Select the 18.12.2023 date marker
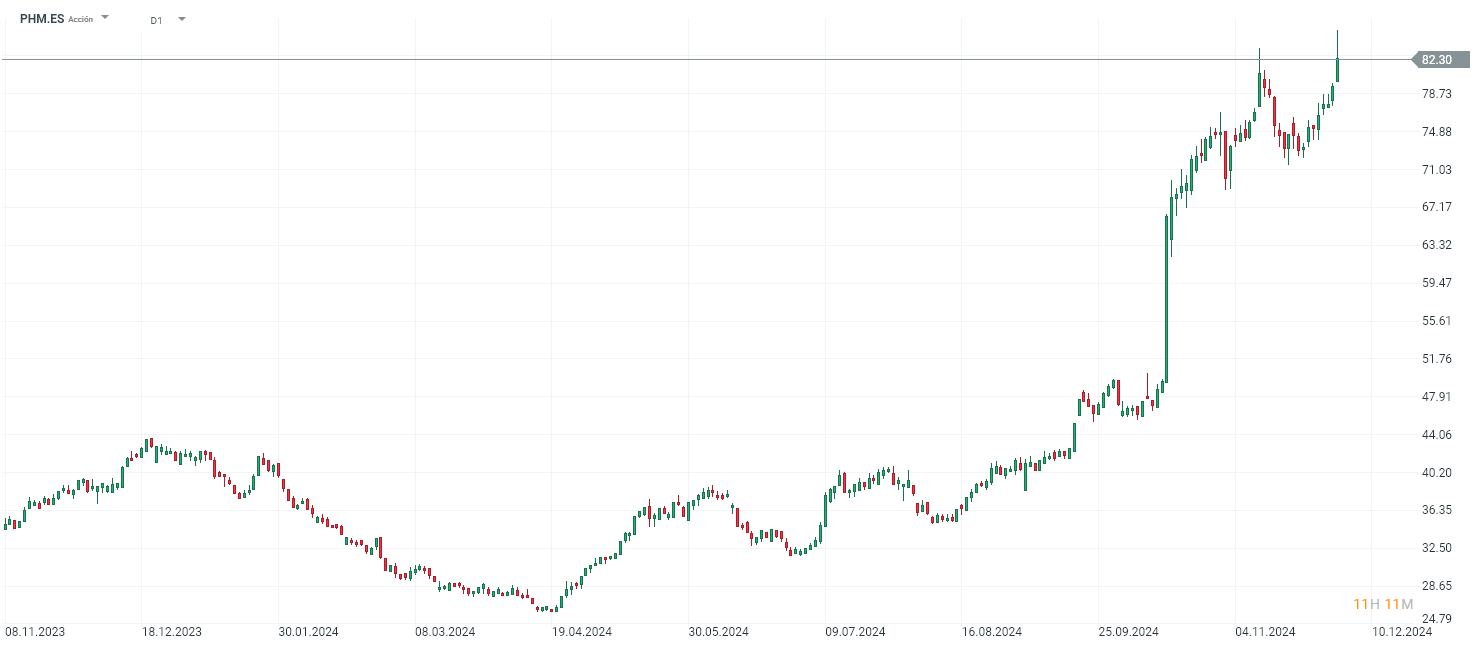Image resolution: width=1482 pixels, height=649 pixels. pos(172,632)
